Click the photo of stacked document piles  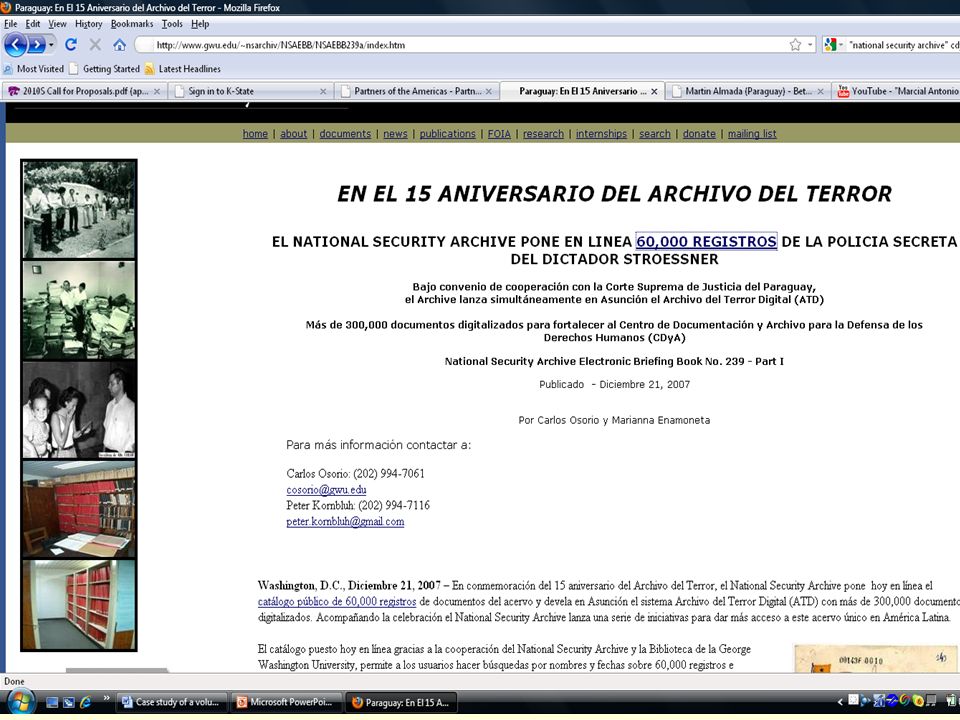coord(78,310)
